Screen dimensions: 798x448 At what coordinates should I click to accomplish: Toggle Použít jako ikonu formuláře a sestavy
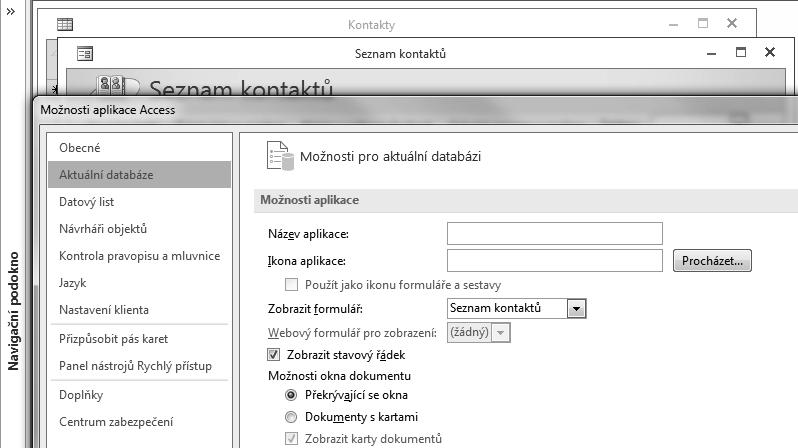pyautogui.click(x=291, y=285)
